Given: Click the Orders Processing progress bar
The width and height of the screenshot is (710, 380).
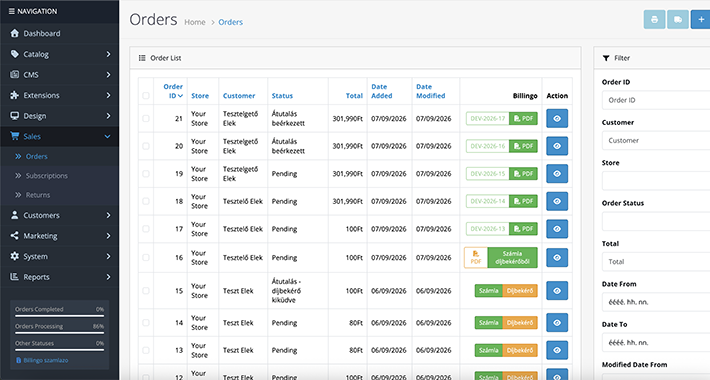Looking at the screenshot, I should (x=59, y=333).
